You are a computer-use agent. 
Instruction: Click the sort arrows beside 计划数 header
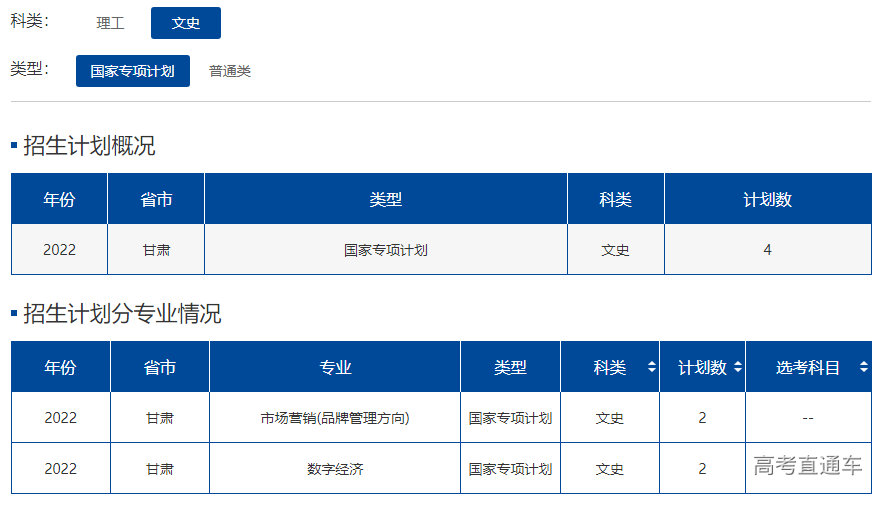[738, 367]
